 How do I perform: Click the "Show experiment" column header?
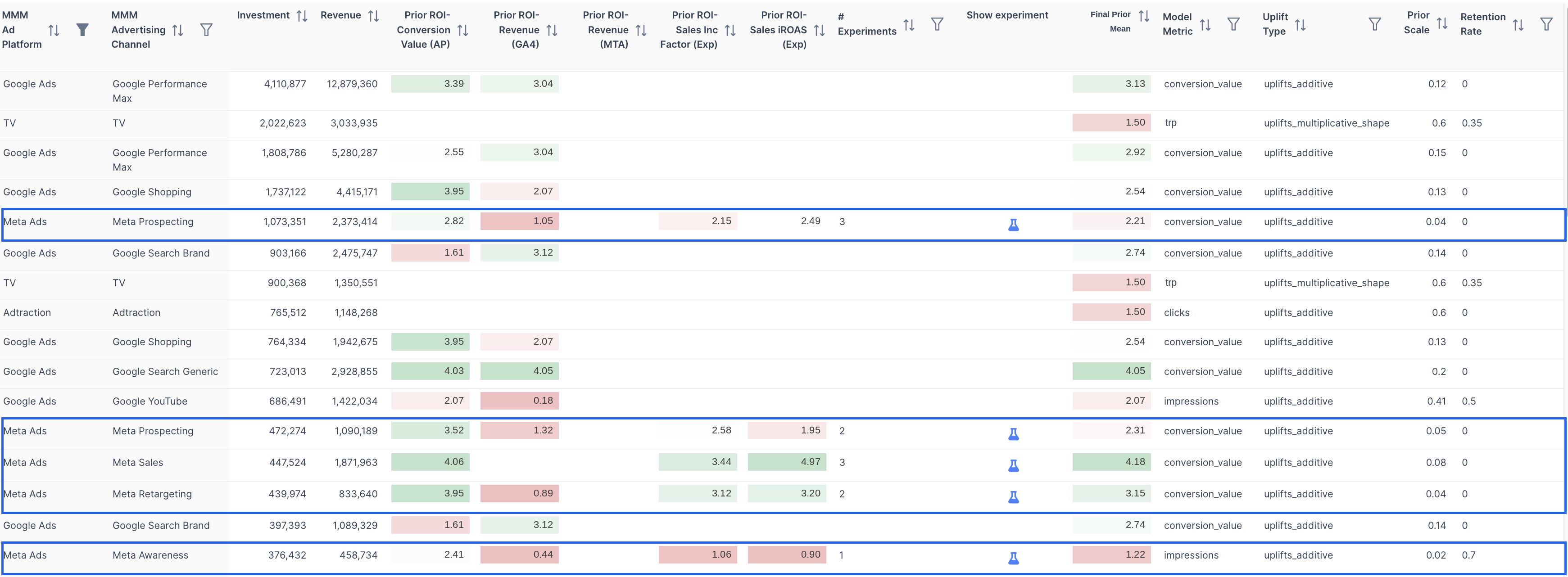pyautogui.click(x=1007, y=15)
